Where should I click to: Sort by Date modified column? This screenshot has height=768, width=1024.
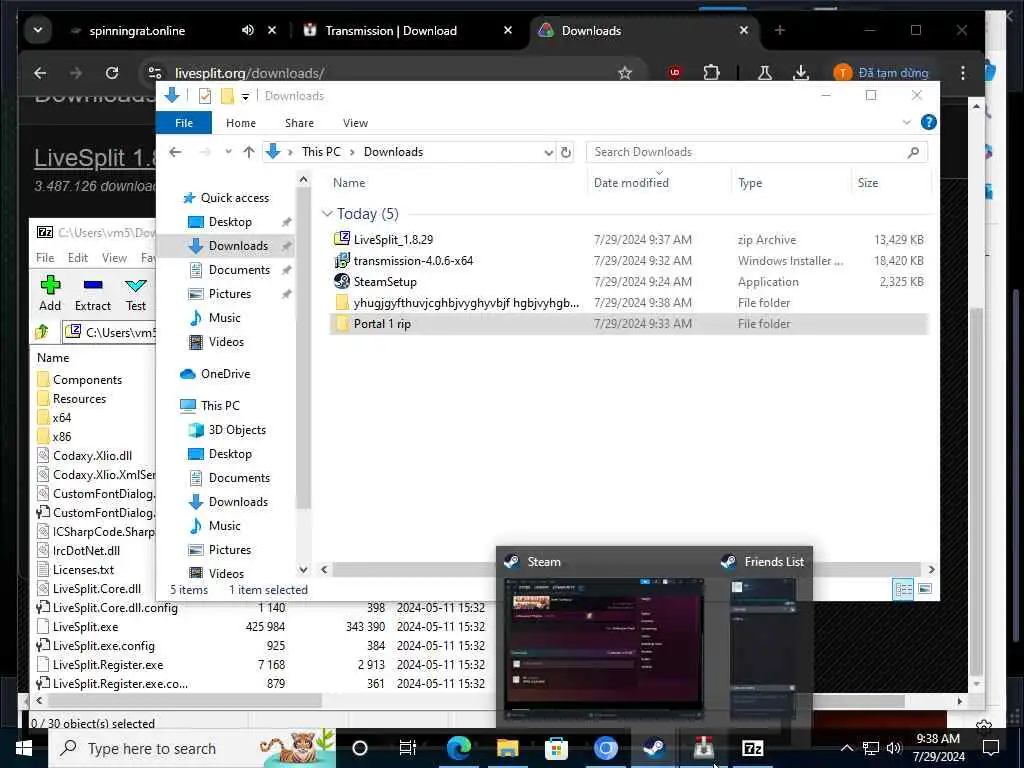[x=631, y=183]
